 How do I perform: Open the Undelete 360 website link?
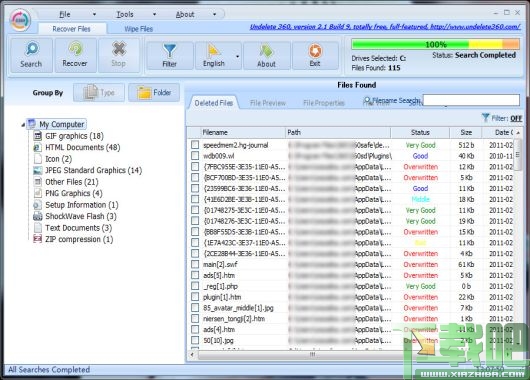[x=385, y=27]
